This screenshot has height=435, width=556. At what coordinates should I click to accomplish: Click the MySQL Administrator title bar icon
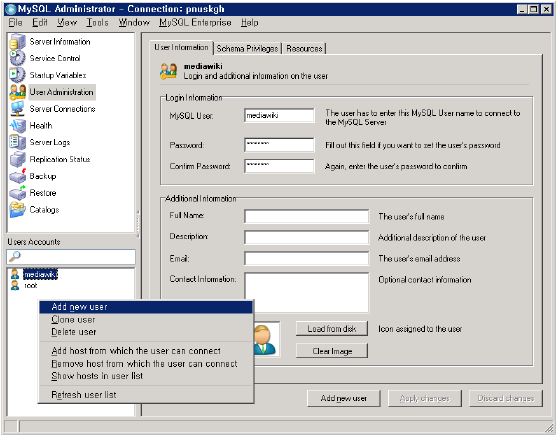[11, 9]
